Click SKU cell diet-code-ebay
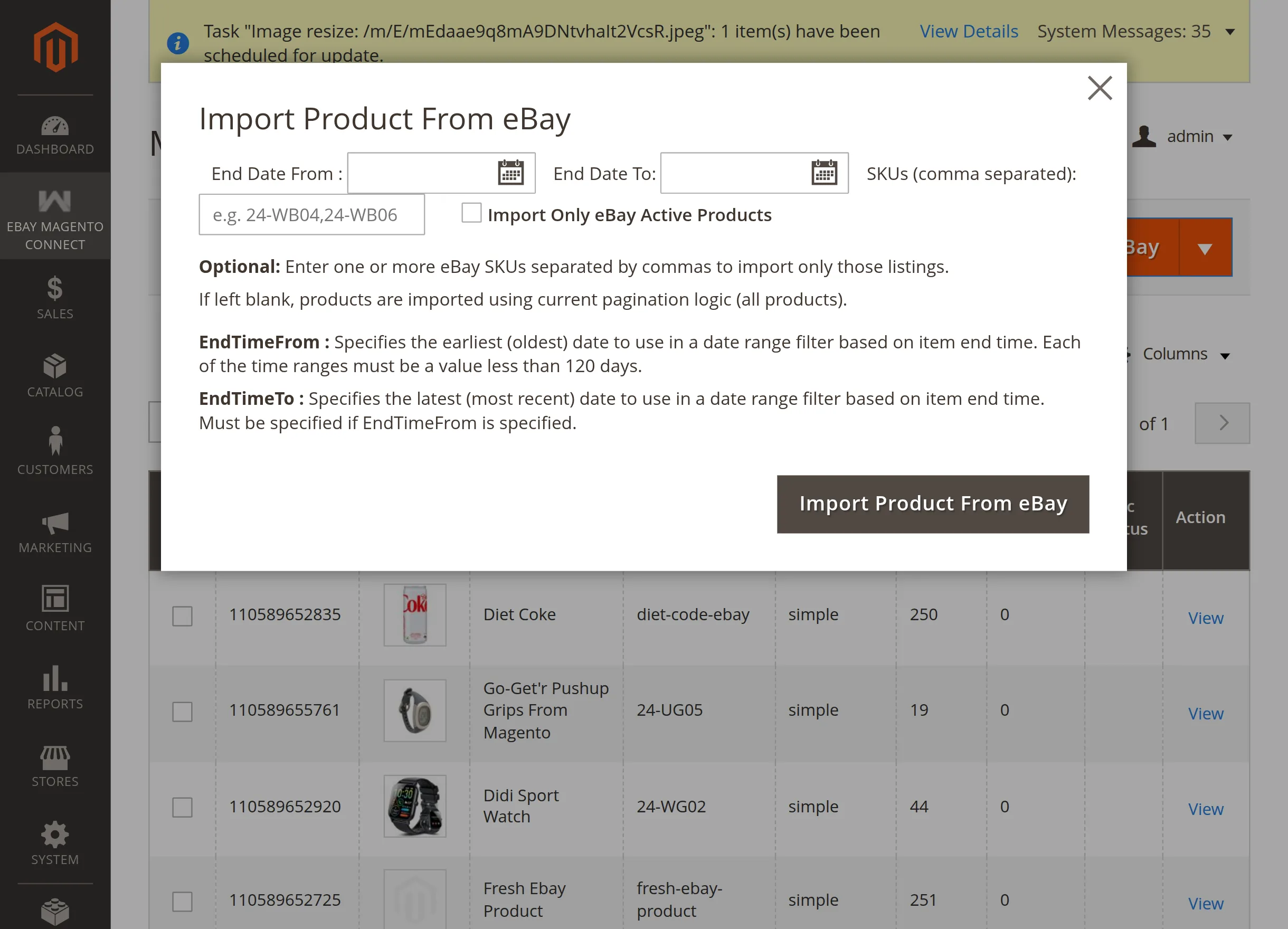1288x929 pixels. pyautogui.click(x=693, y=614)
